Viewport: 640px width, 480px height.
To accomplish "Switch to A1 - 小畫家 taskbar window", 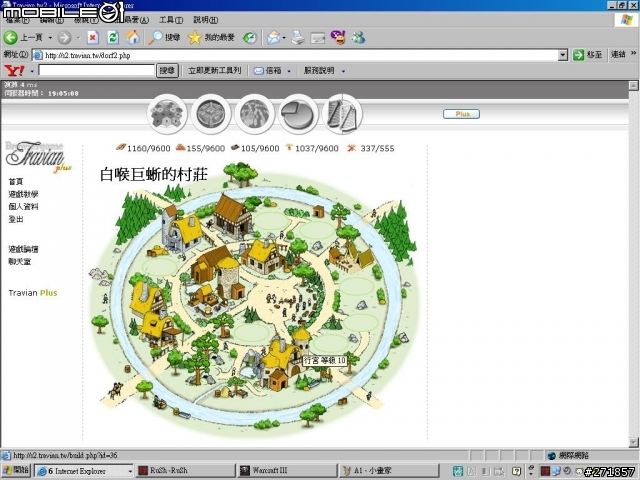I will [x=389, y=471].
